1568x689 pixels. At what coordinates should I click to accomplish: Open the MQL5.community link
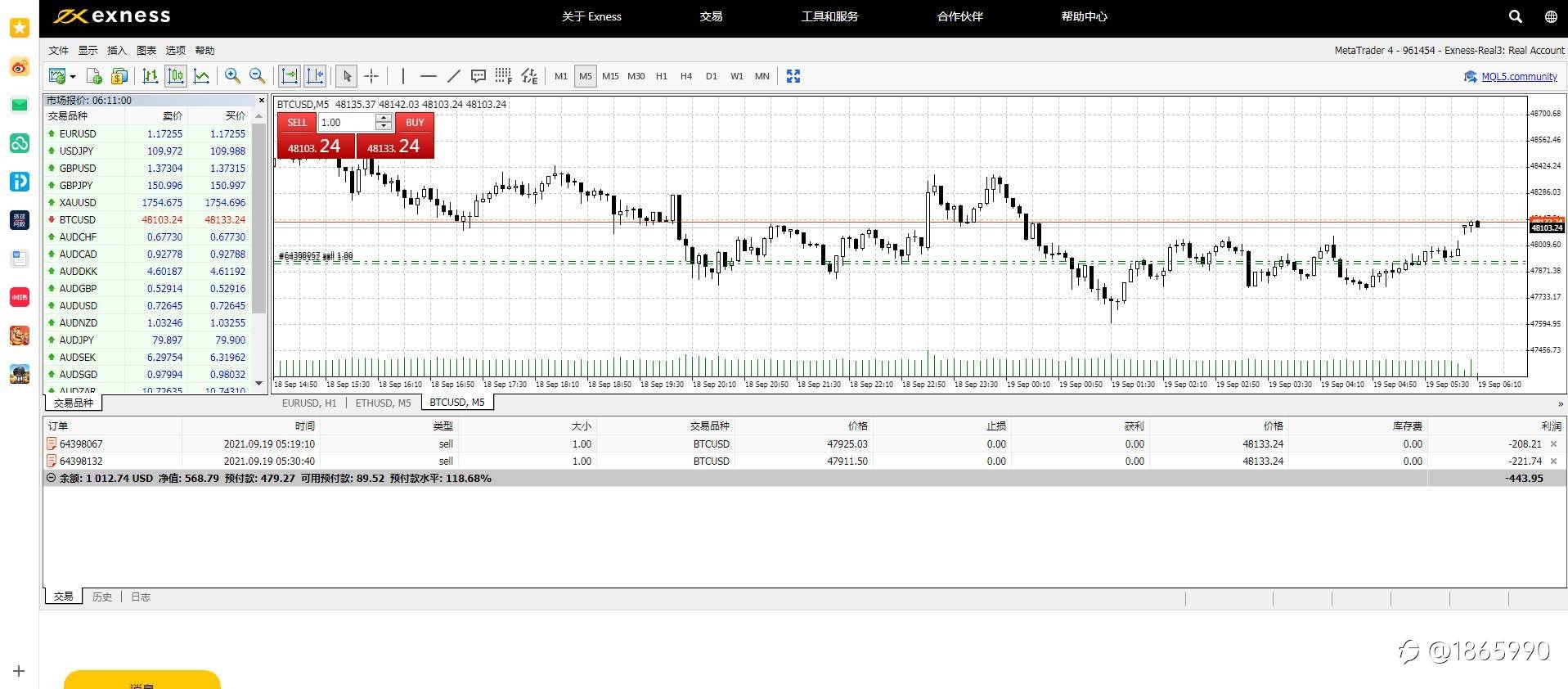pos(1519,77)
